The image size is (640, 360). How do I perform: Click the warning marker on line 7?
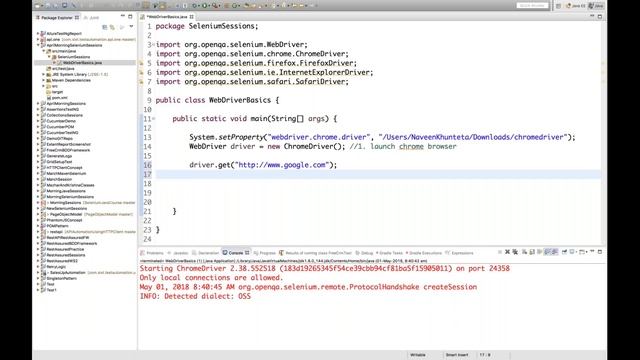(141, 82)
